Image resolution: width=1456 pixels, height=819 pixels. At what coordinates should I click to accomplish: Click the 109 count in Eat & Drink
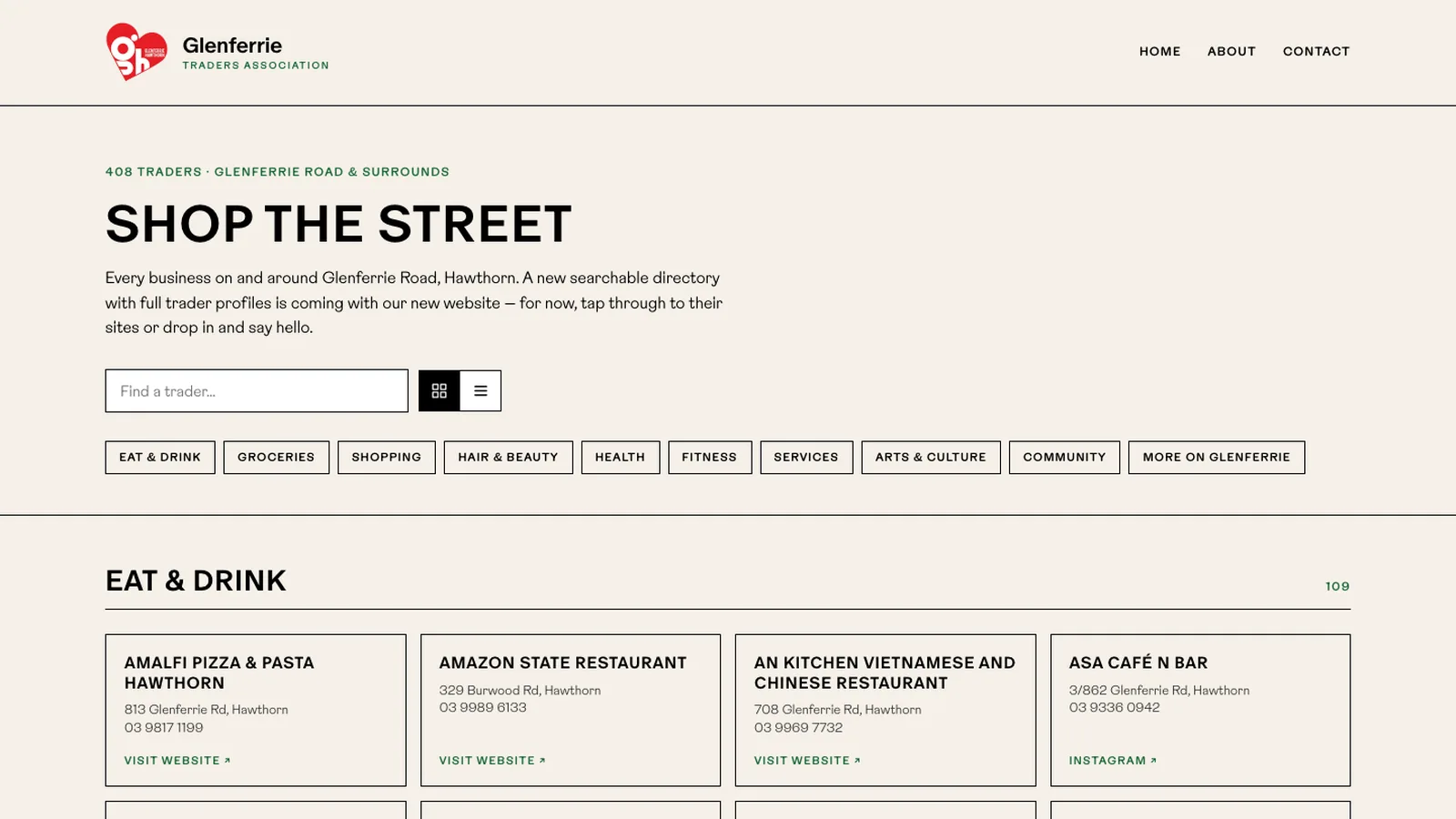pyautogui.click(x=1338, y=586)
